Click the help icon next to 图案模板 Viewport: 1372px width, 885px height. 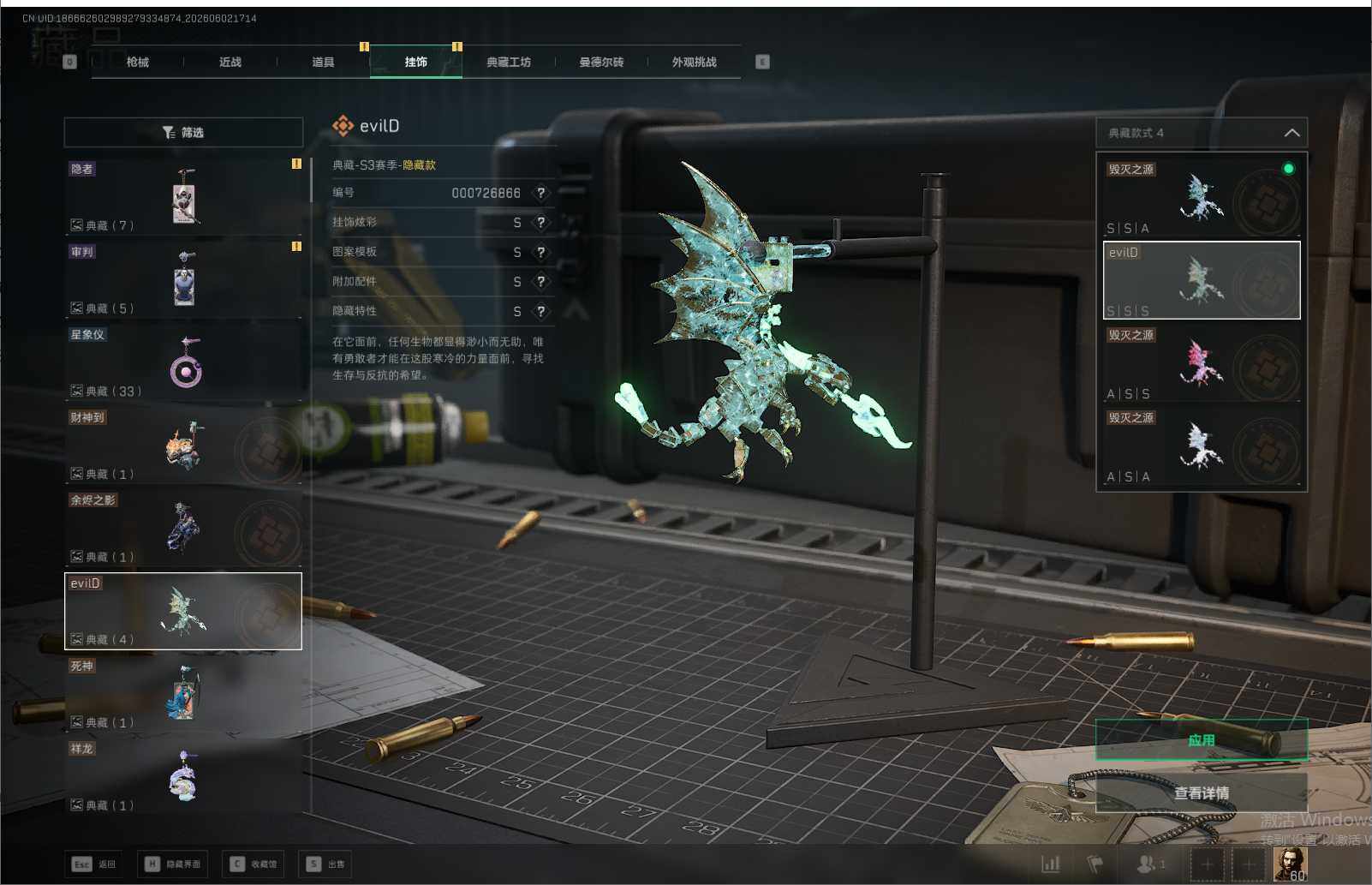(540, 252)
